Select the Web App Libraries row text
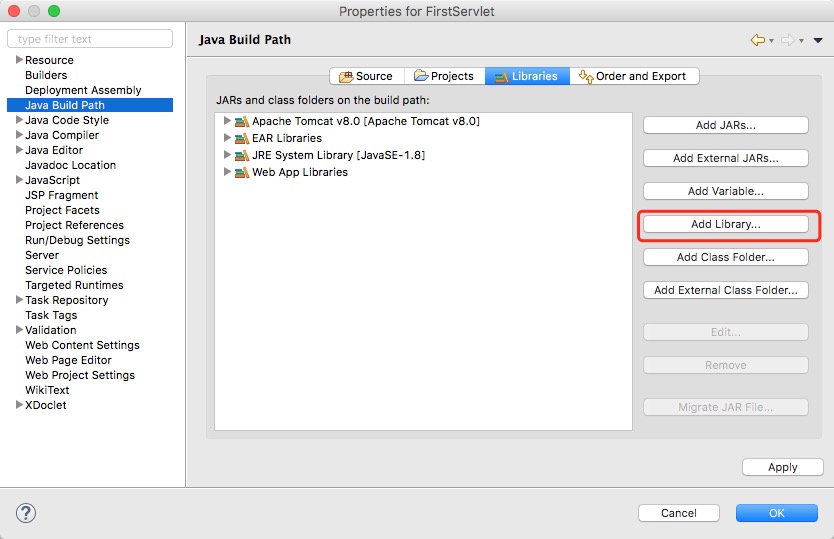Image resolution: width=834 pixels, height=539 pixels. (x=300, y=172)
